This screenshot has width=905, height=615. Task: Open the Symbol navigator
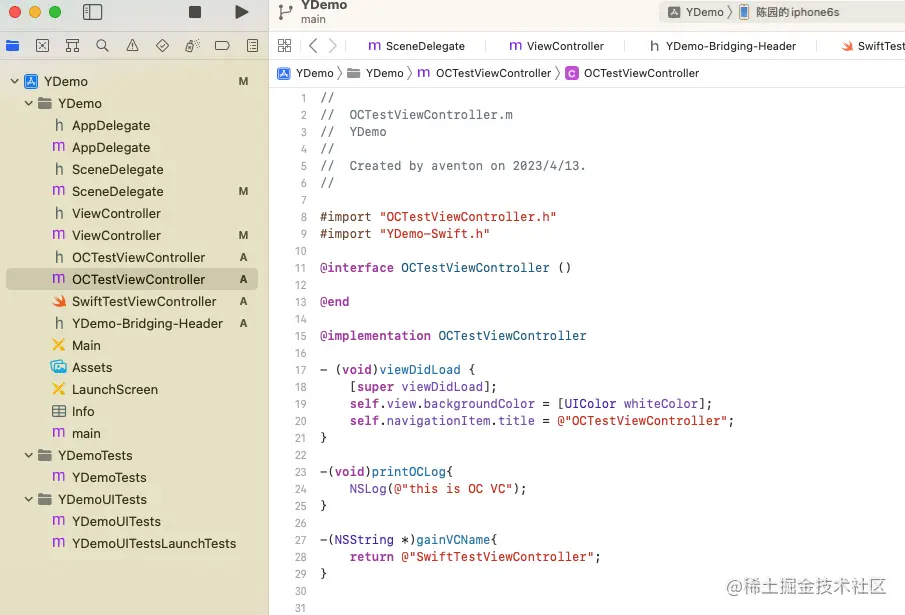coord(72,46)
